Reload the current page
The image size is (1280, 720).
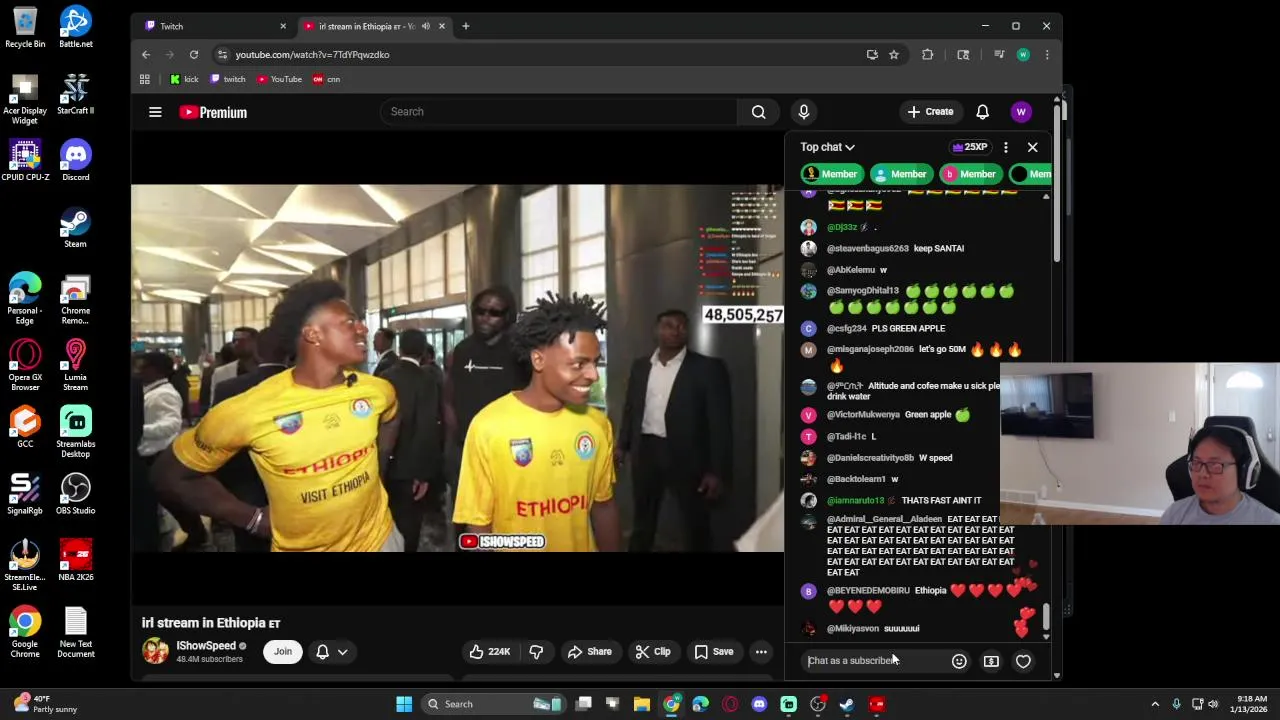194,55
